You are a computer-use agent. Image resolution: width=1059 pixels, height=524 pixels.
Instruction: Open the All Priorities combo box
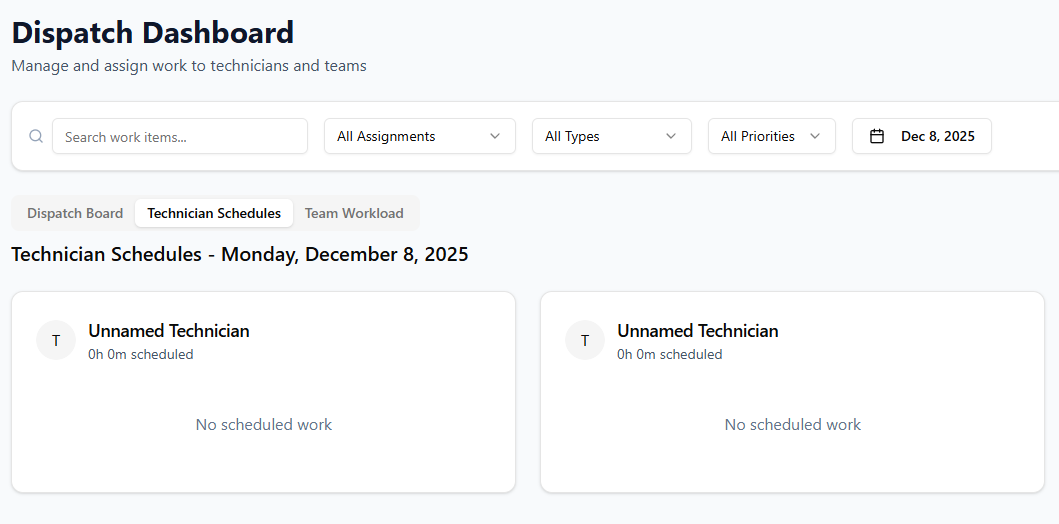click(772, 136)
